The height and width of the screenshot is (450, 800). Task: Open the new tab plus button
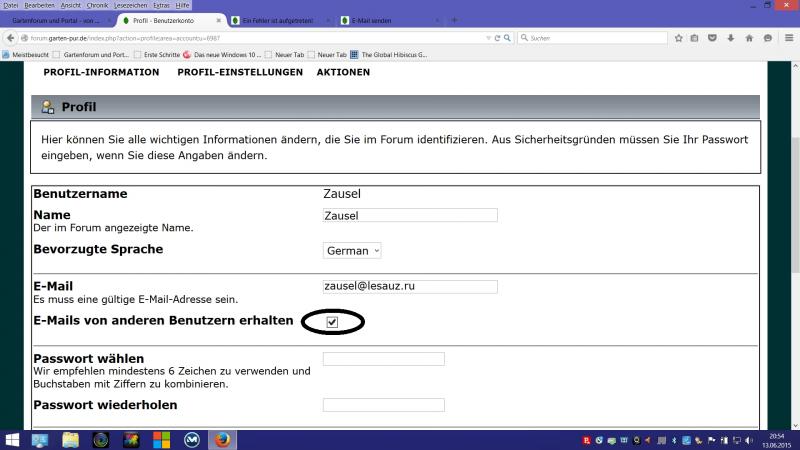[x=455, y=20]
